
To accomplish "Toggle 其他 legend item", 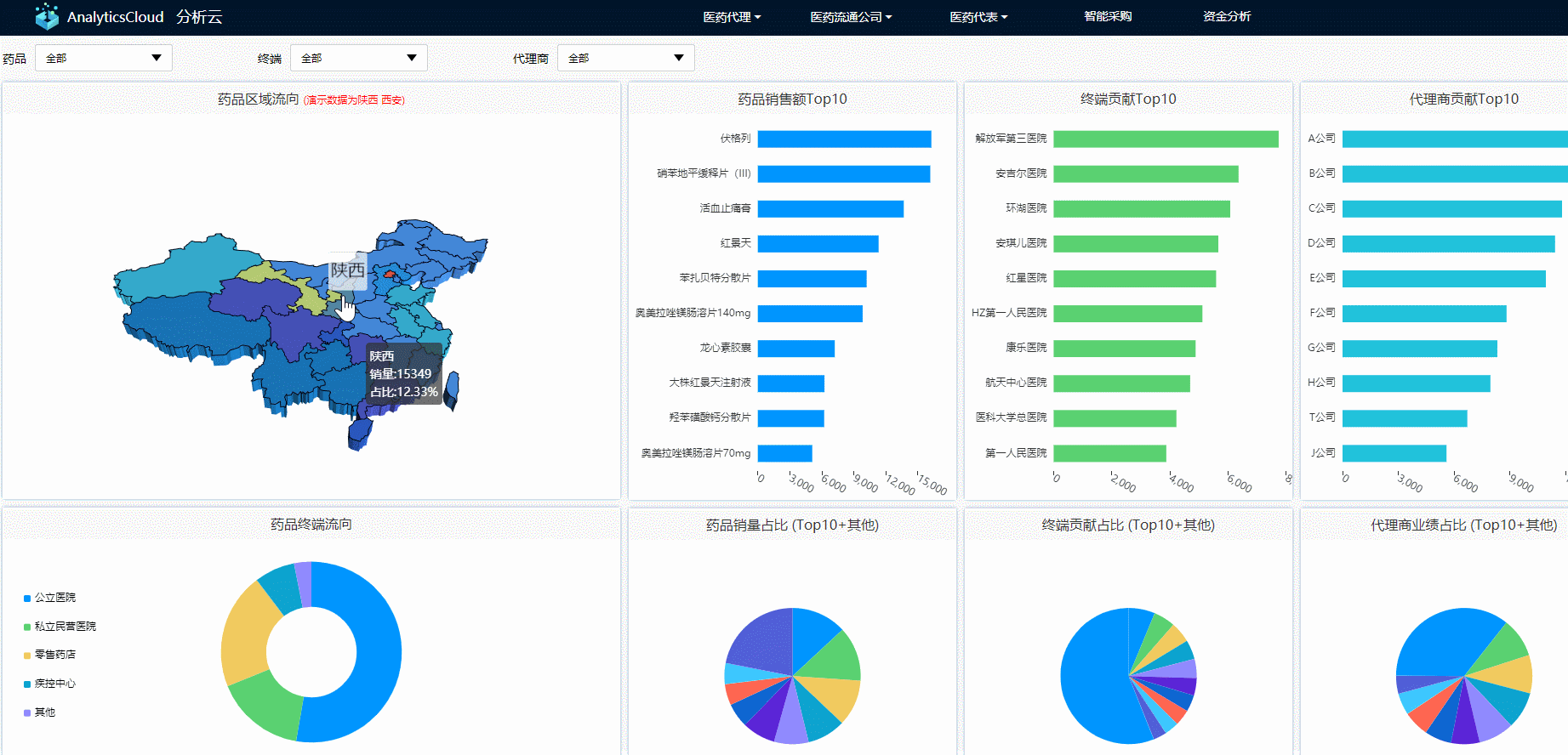I will click(x=40, y=712).
